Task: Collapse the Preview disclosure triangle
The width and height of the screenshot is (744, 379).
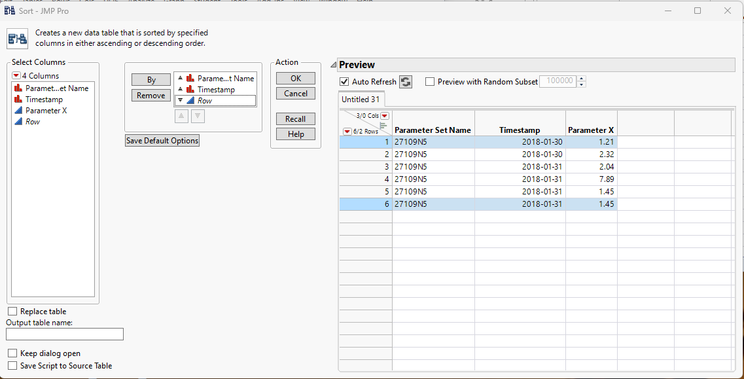Action: (334, 65)
